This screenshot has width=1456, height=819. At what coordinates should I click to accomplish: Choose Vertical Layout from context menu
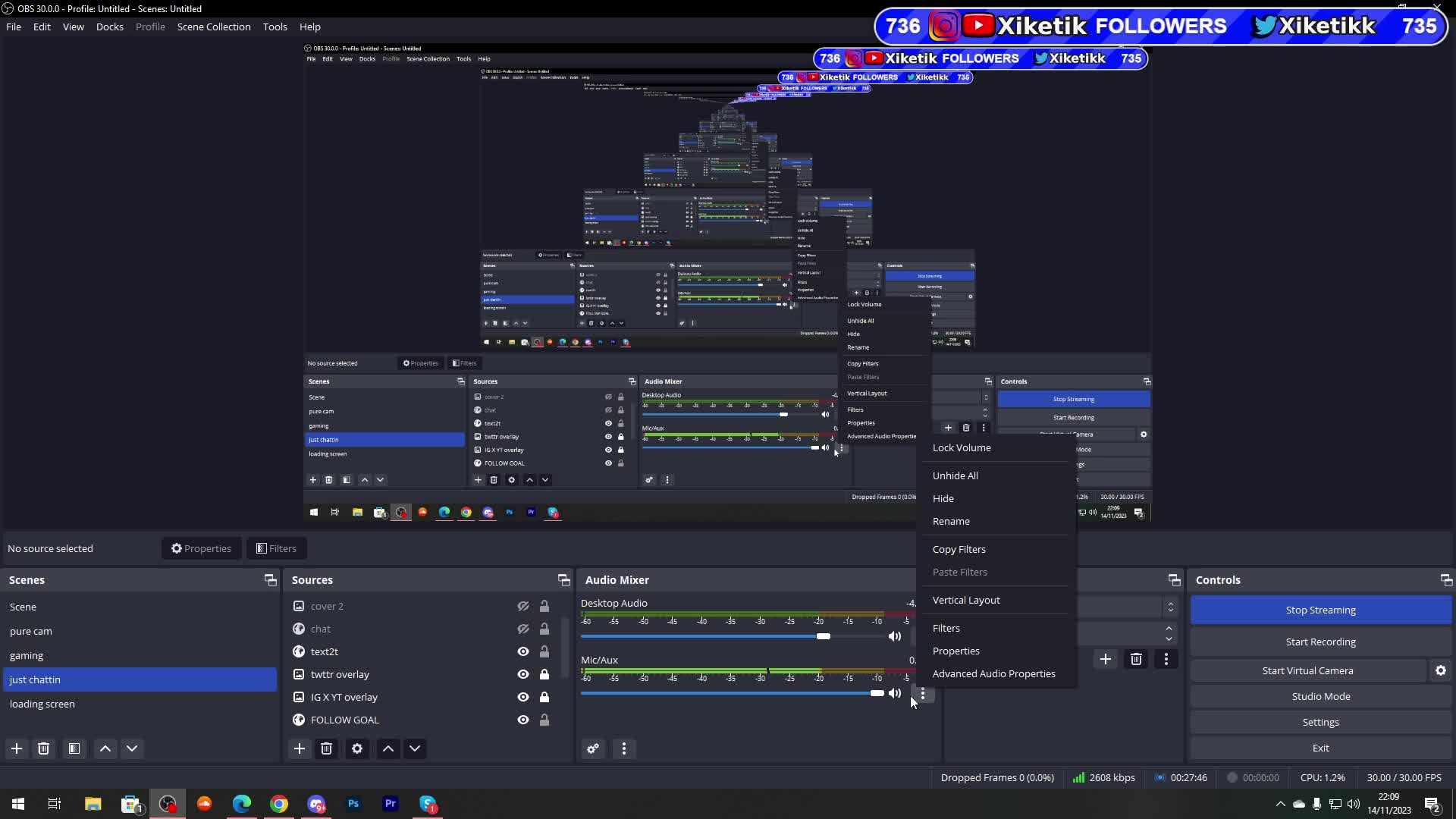click(966, 600)
